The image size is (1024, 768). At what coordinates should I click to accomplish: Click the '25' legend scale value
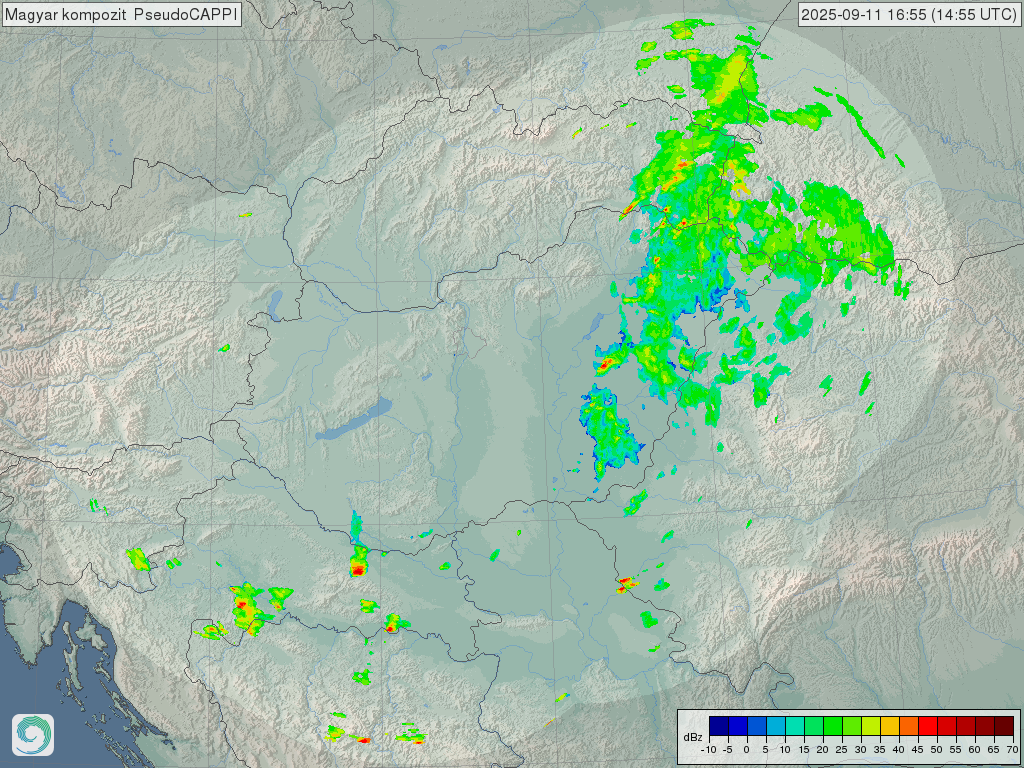click(x=842, y=750)
